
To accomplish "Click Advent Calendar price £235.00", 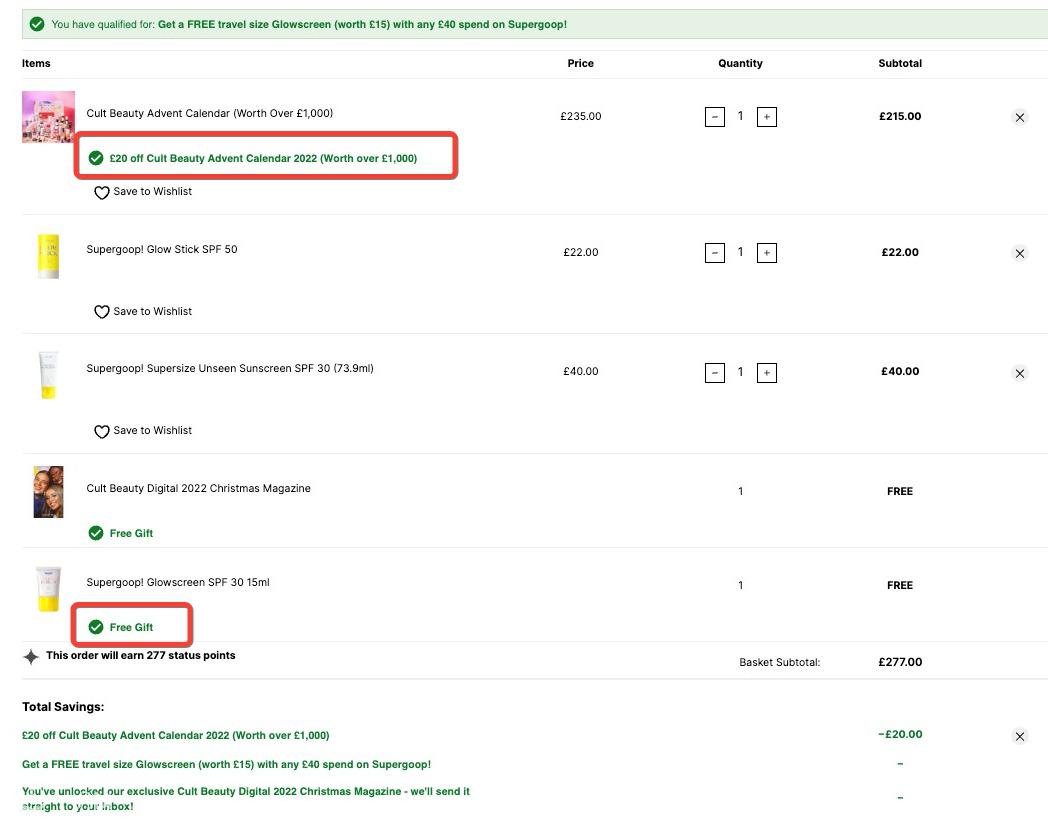I will pos(581,116).
